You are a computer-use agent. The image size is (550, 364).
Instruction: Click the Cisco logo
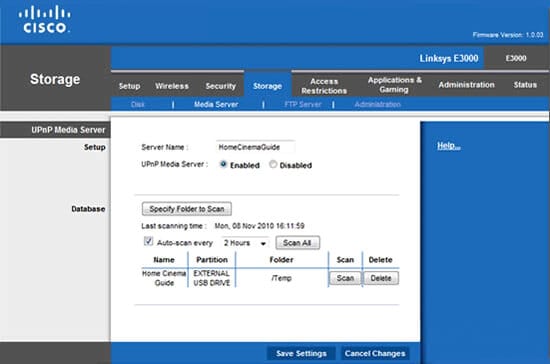45,20
